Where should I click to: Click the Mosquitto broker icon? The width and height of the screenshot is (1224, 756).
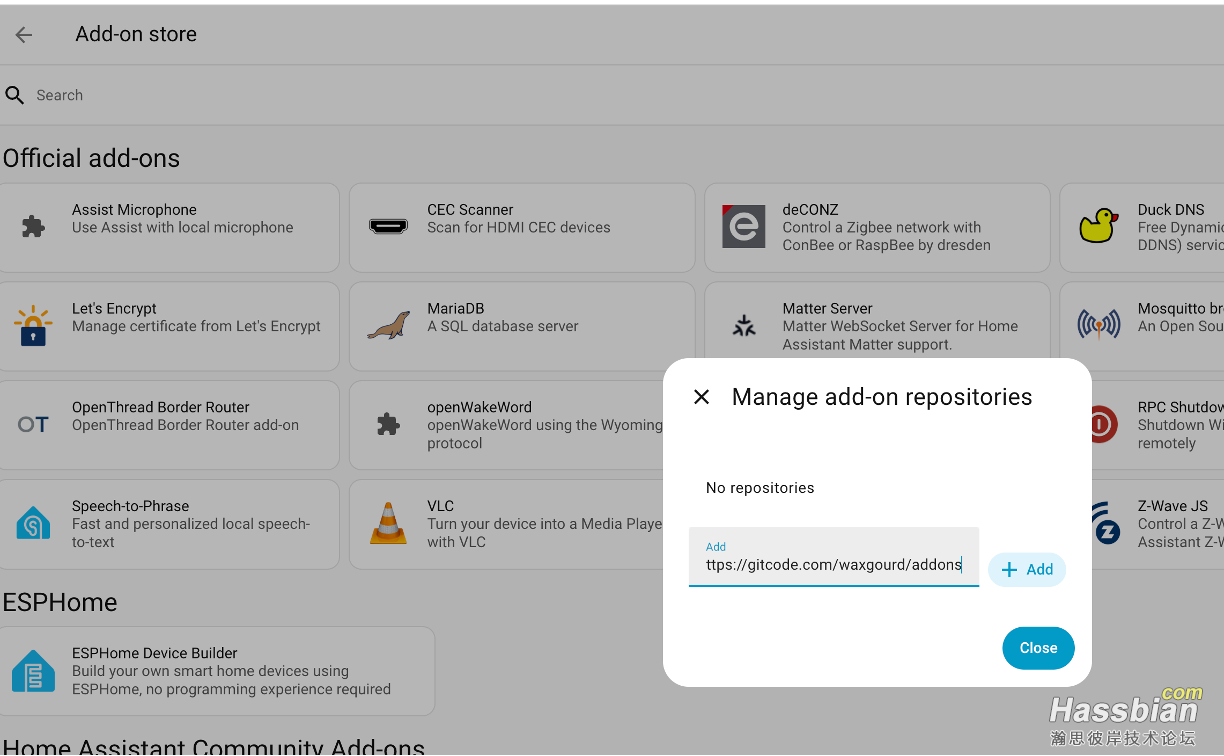coord(1098,325)
